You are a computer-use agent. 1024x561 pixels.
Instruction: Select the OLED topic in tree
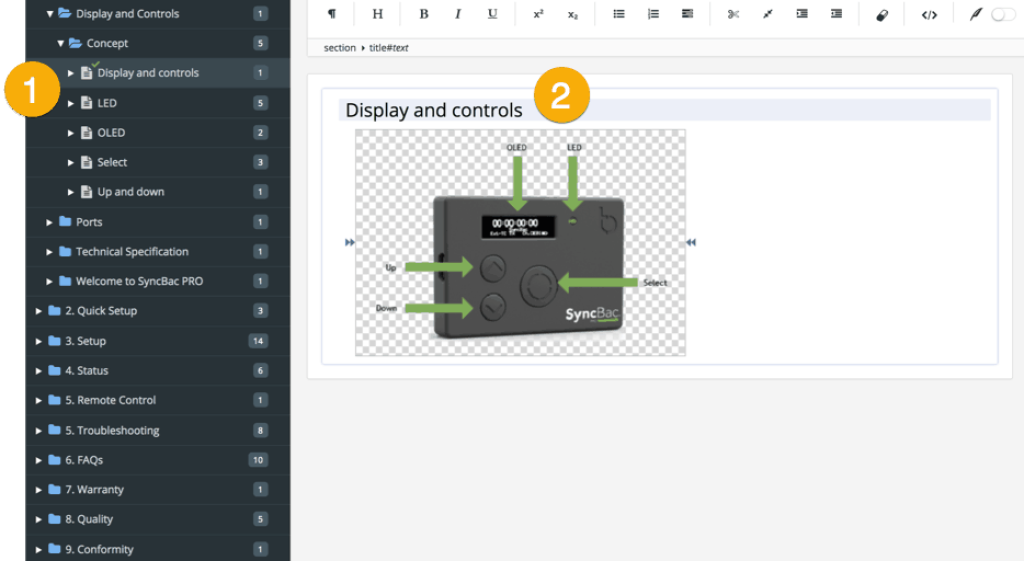[111, 133]
